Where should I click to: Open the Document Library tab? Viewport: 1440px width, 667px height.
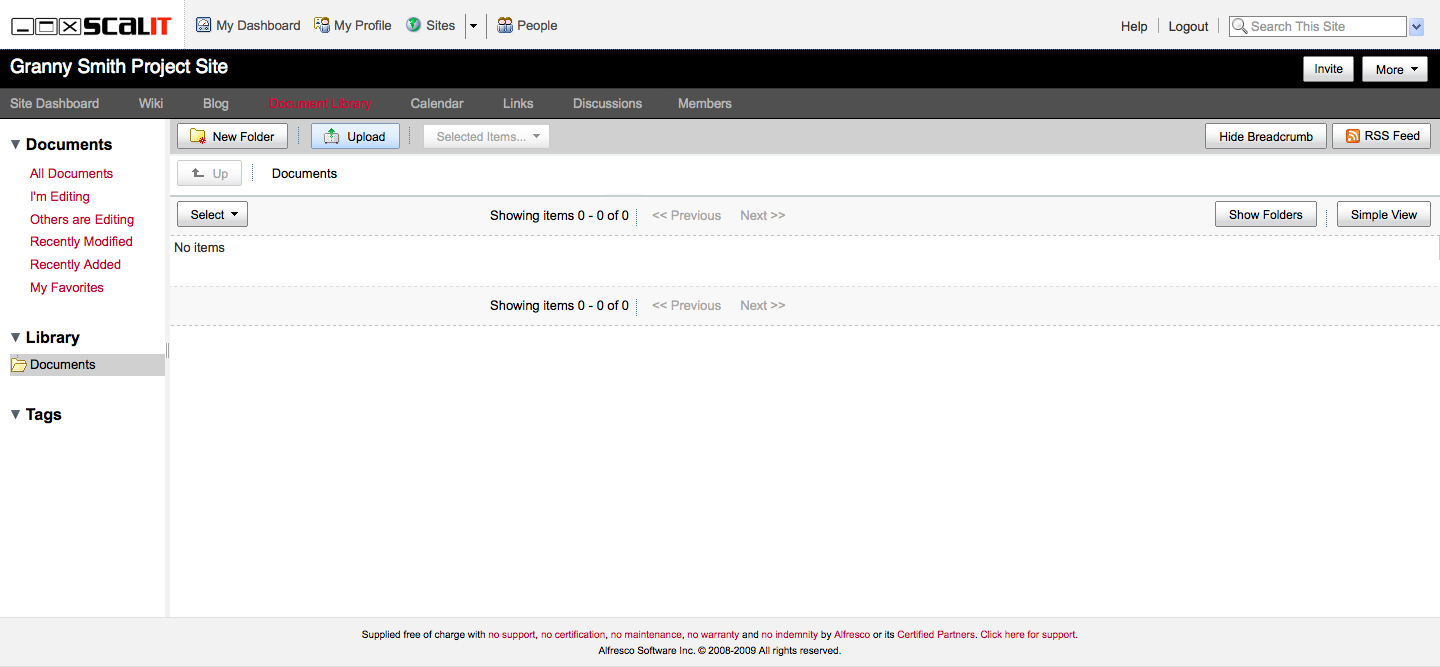tap(320, 103)
